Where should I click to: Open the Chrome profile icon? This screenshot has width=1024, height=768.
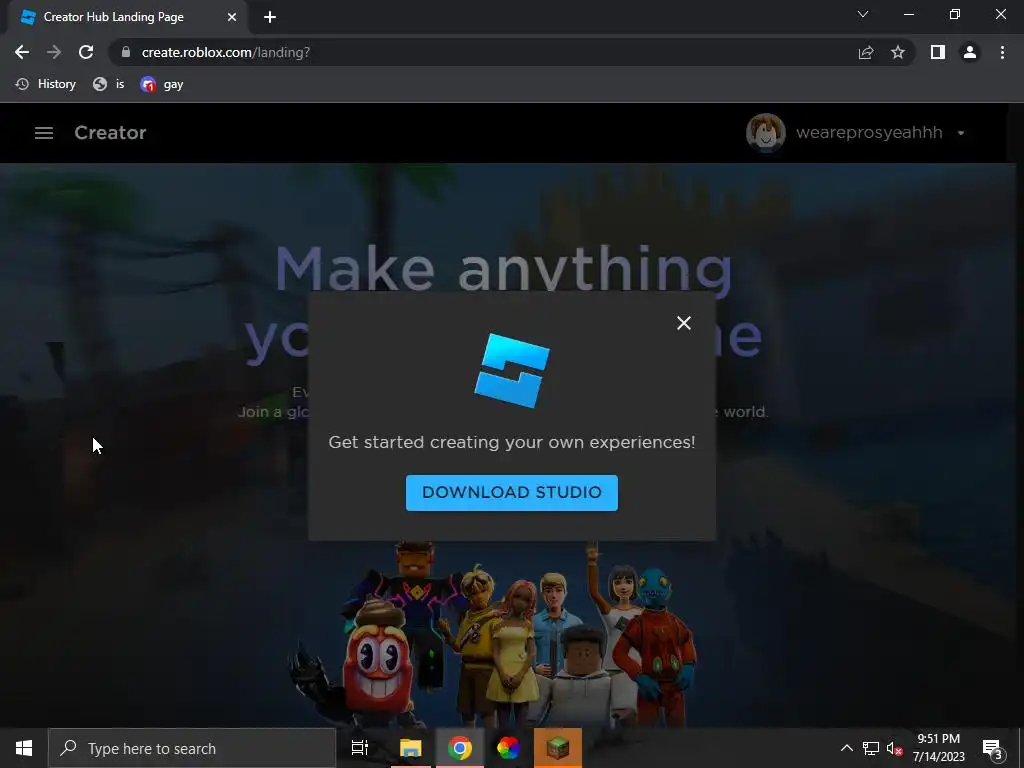[970, 52]
